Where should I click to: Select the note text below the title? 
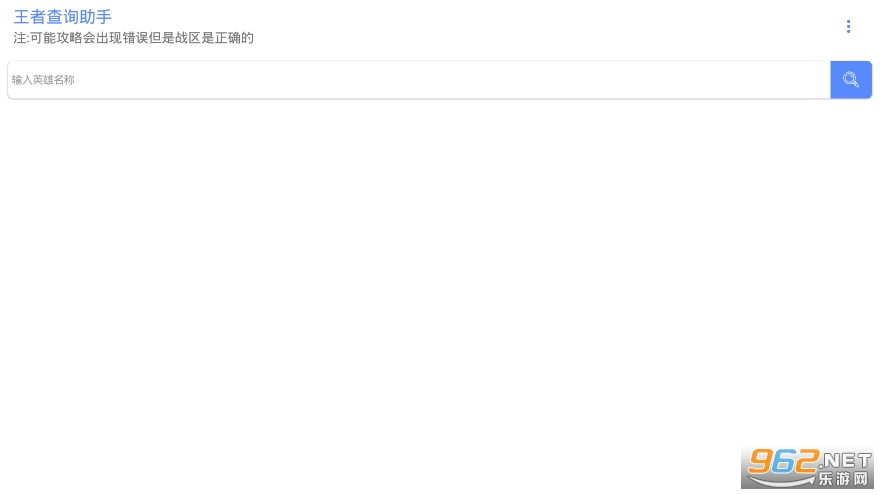(x=134, y=38)
